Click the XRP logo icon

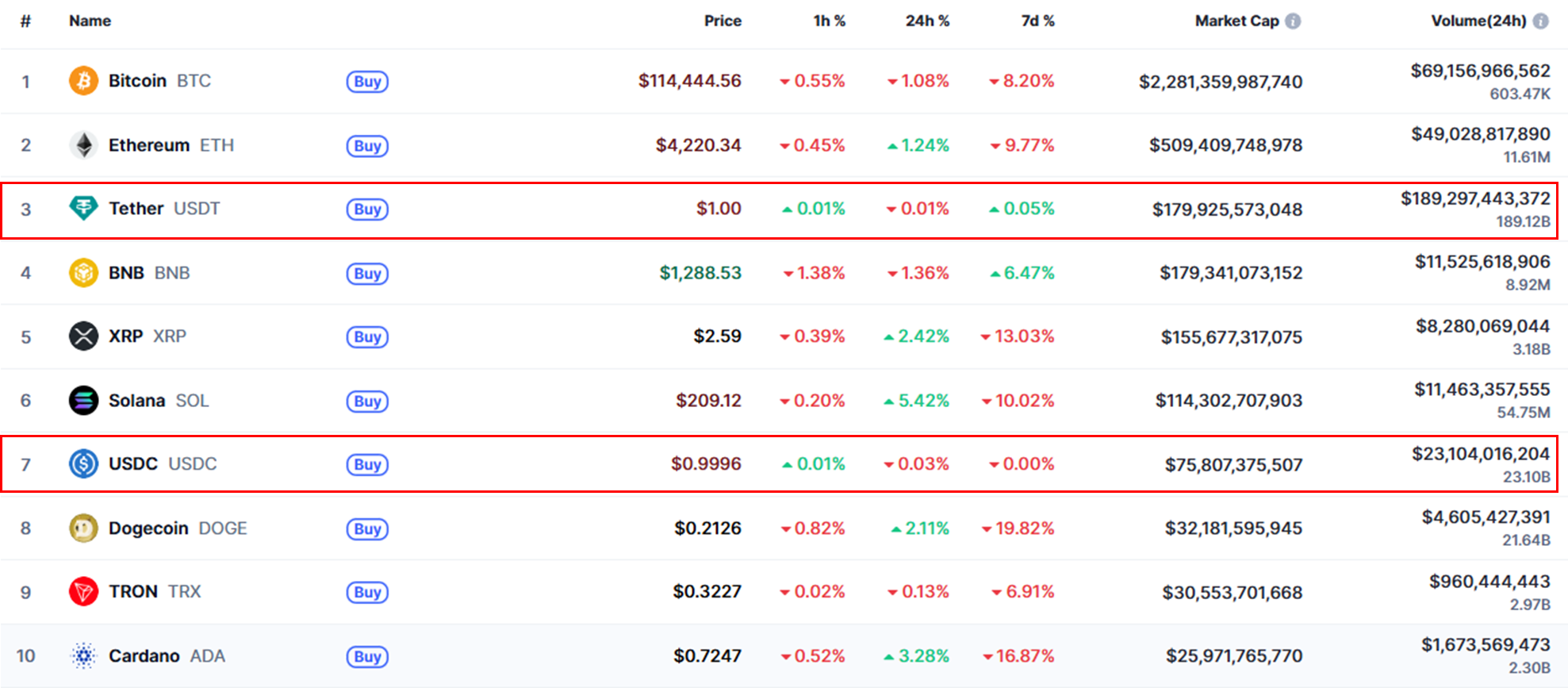[x=83, y=336]
